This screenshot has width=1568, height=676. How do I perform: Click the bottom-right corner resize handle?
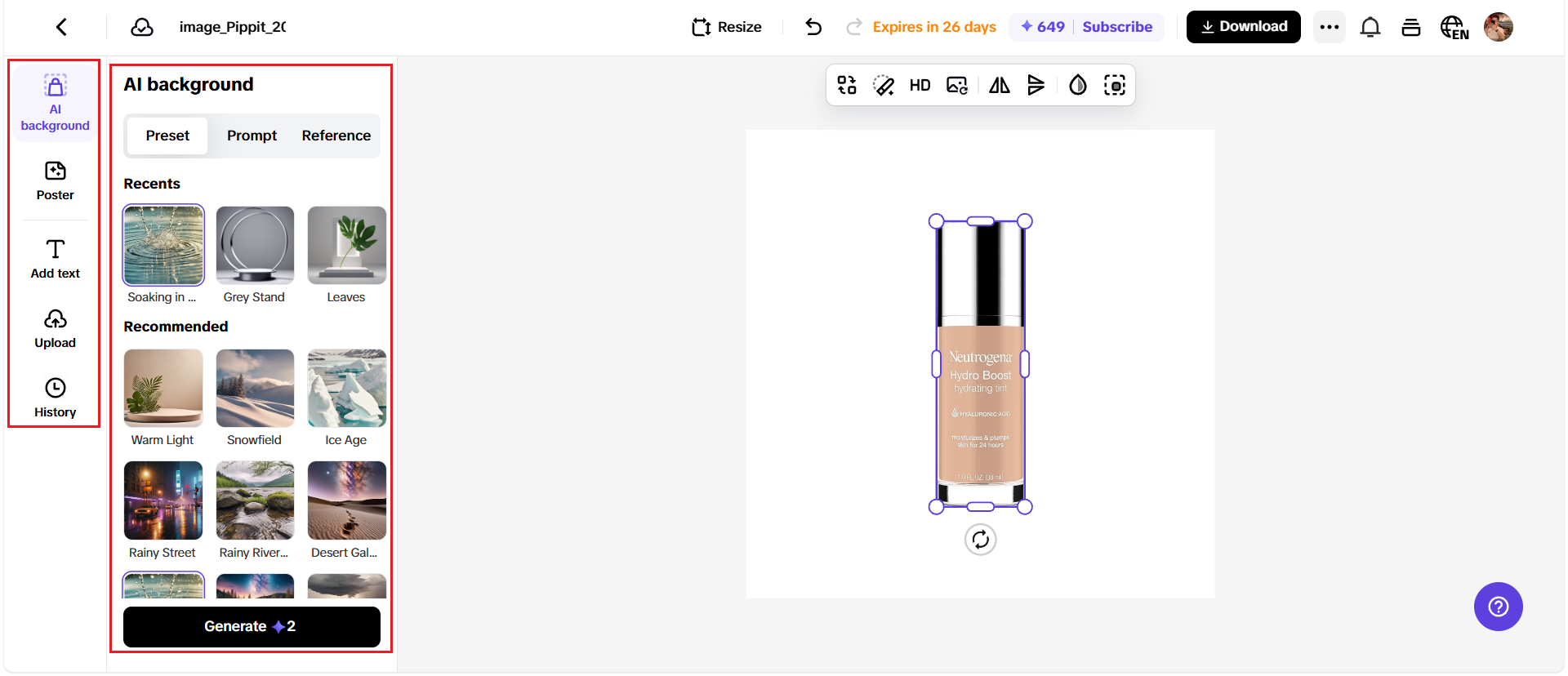[1025, 507]
